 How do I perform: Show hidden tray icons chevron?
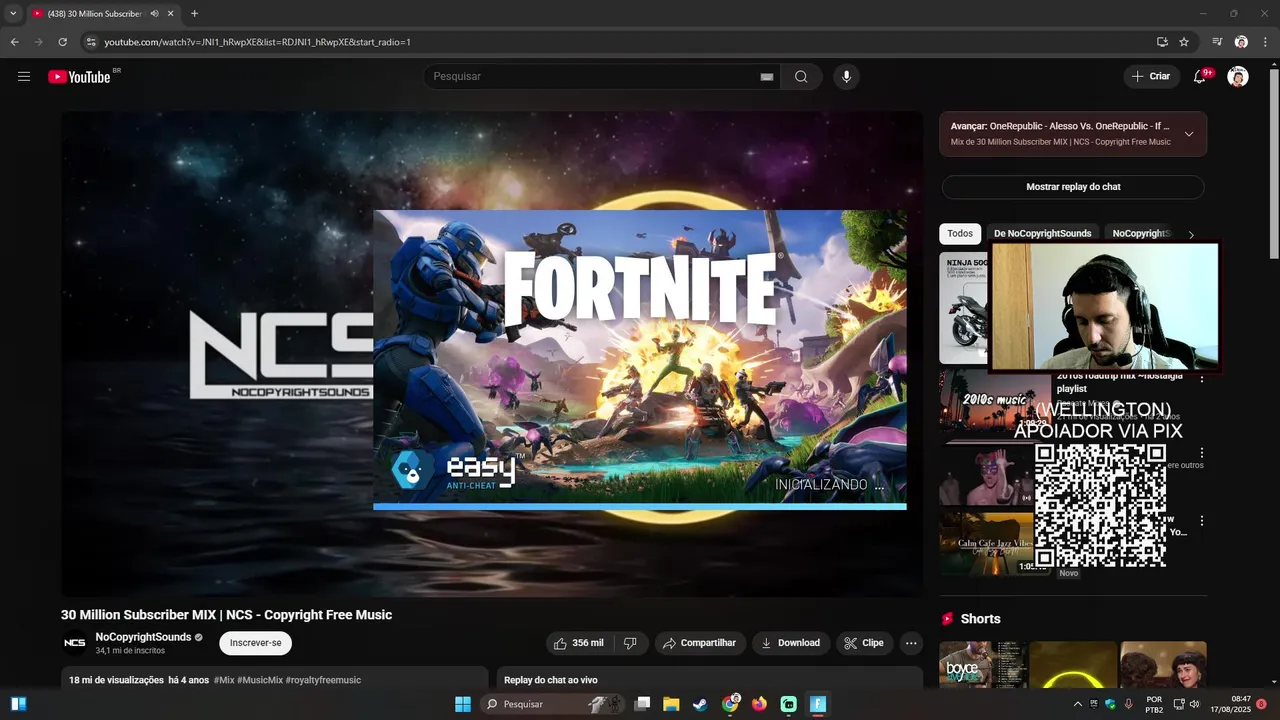1077,704
